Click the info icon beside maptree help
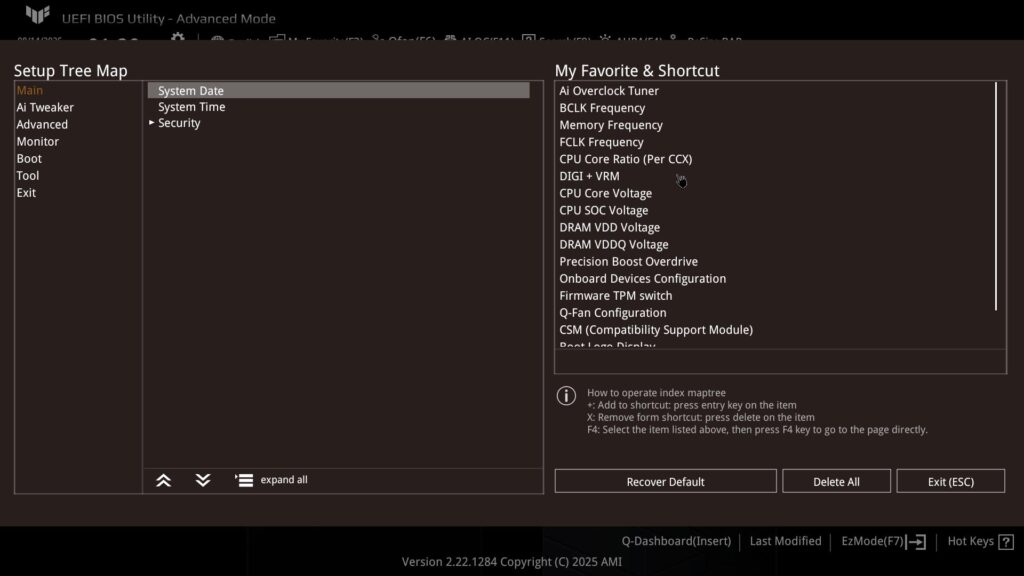Image resolution: width=1024 pixels, height=576 pixels. pos(566,396)
